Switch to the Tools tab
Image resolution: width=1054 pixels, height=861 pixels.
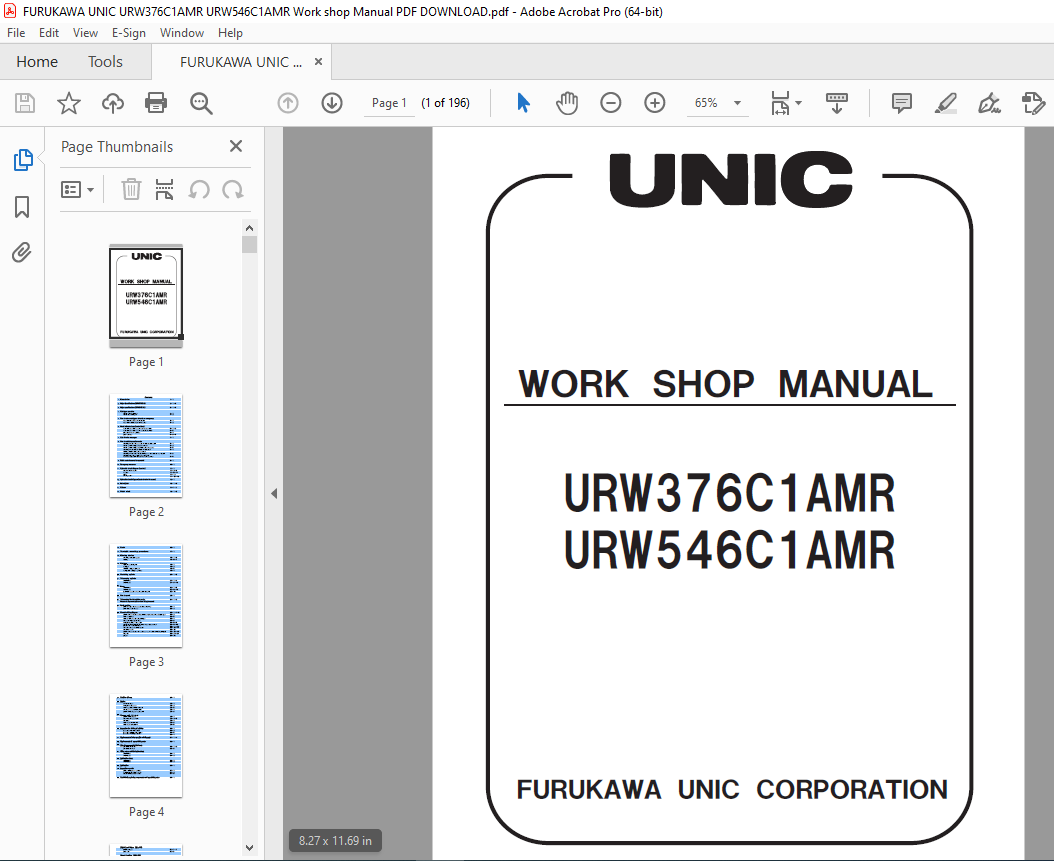point(106,62)
